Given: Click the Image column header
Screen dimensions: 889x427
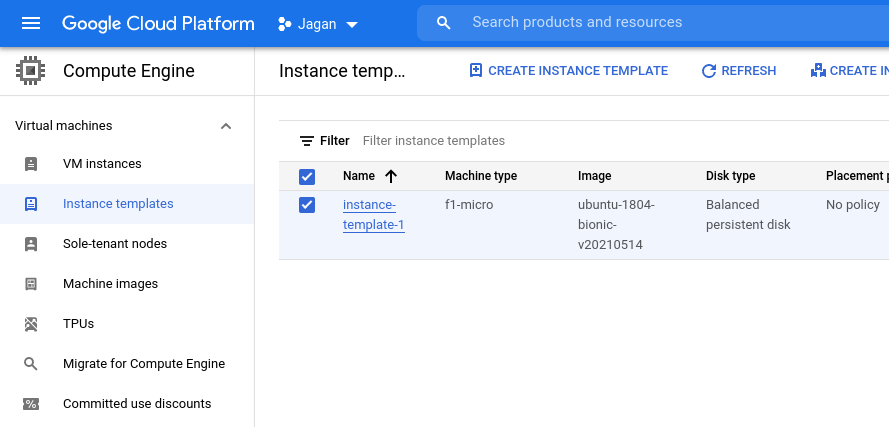Looking at the screenshot, I should (x=595, y=176).
